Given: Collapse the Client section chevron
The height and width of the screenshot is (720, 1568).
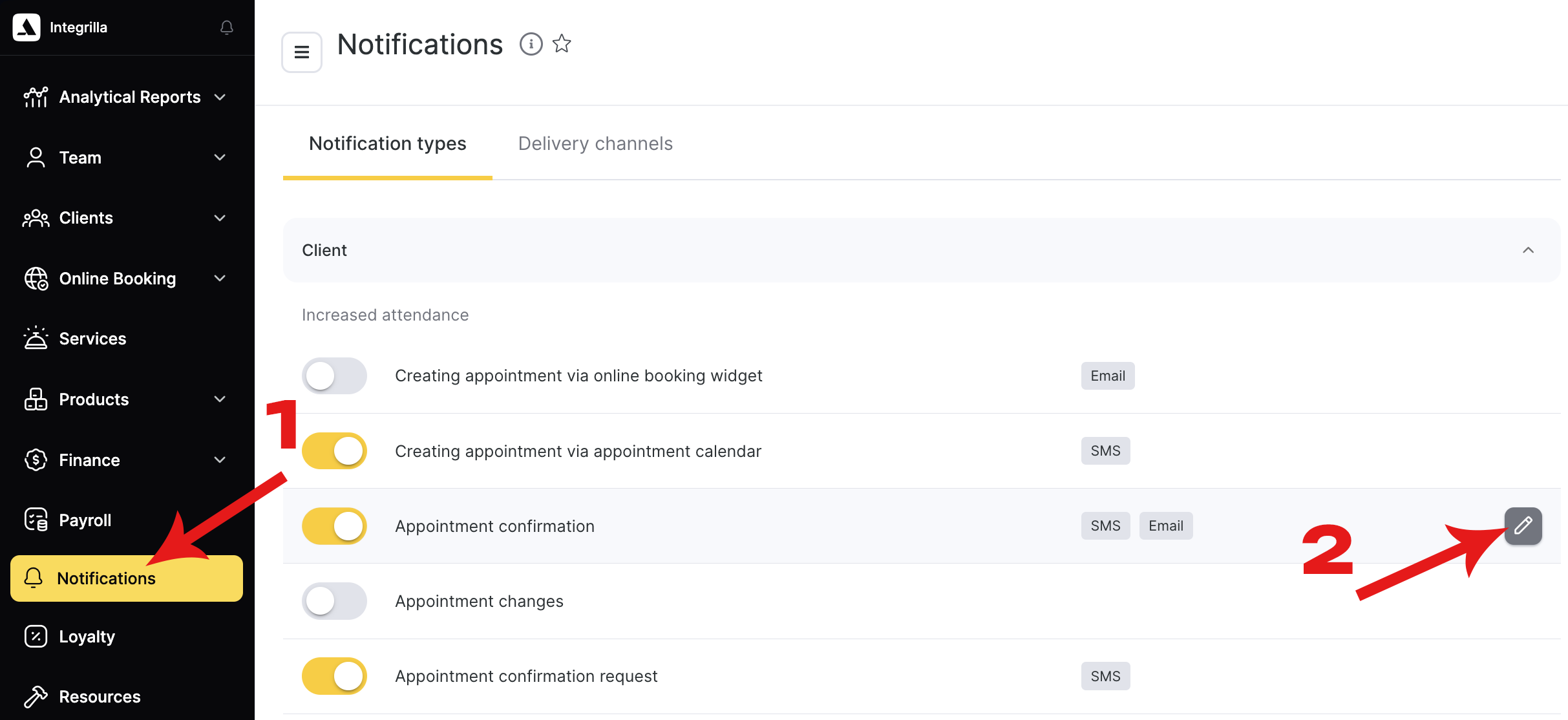Looking at the screenshot, I should [1528, 250].
